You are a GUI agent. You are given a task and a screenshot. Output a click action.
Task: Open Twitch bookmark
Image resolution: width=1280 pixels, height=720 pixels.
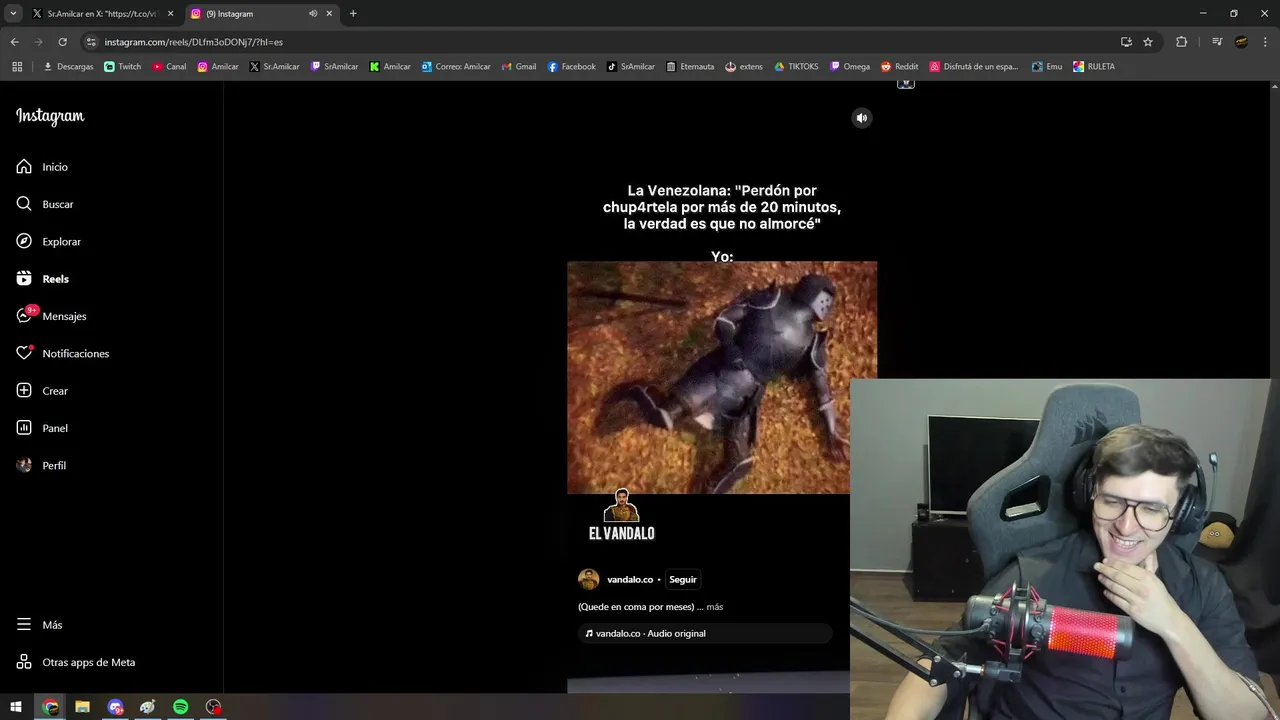(x=123, y=67)
